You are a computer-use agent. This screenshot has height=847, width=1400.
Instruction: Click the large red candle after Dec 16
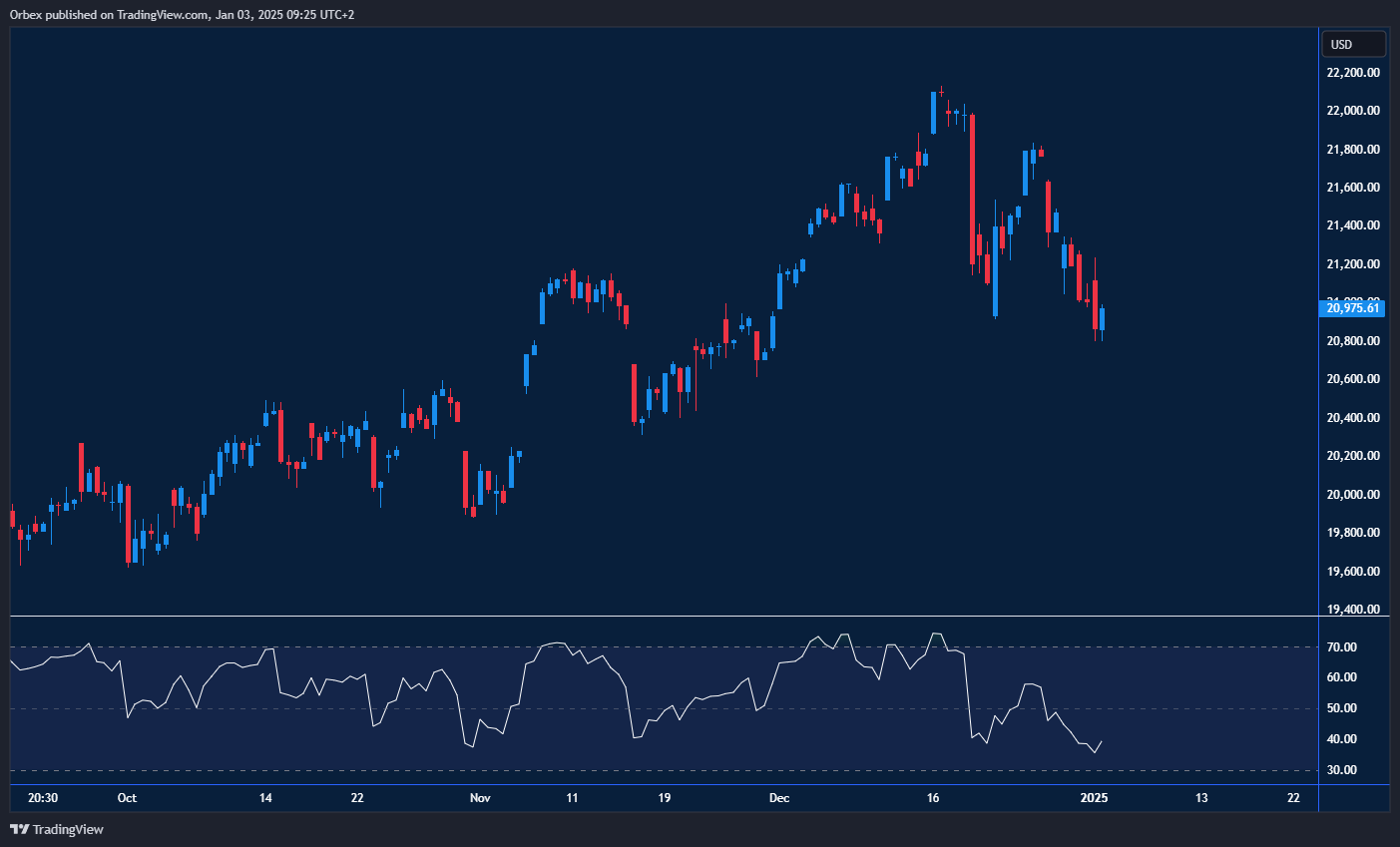tap(972, 190)
